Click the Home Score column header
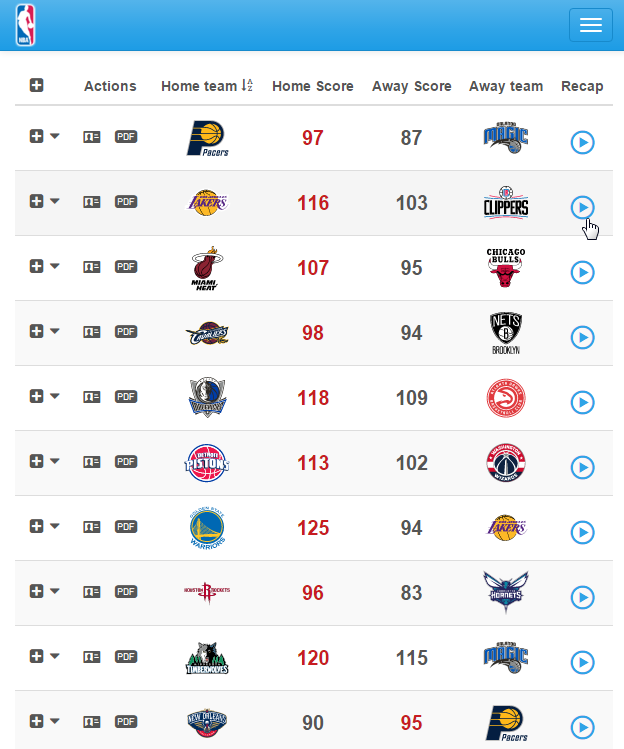 (312, 86)
